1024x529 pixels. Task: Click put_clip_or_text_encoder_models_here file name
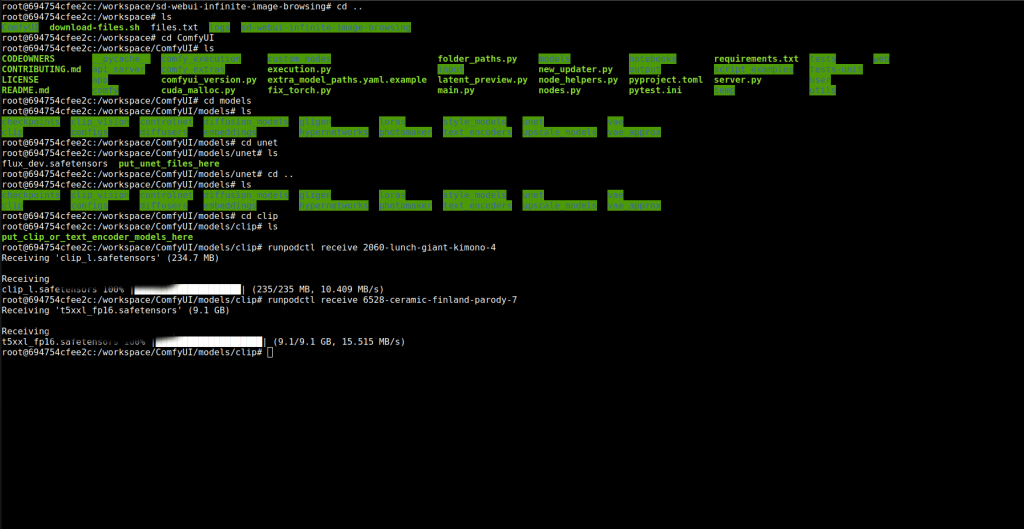pos(97,237)
